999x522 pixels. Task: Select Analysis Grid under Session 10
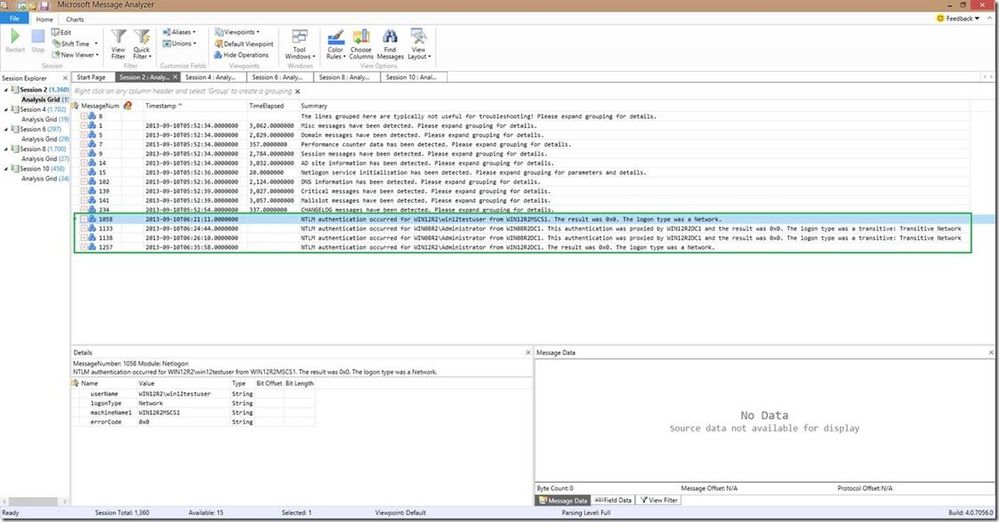coord(45,178)
